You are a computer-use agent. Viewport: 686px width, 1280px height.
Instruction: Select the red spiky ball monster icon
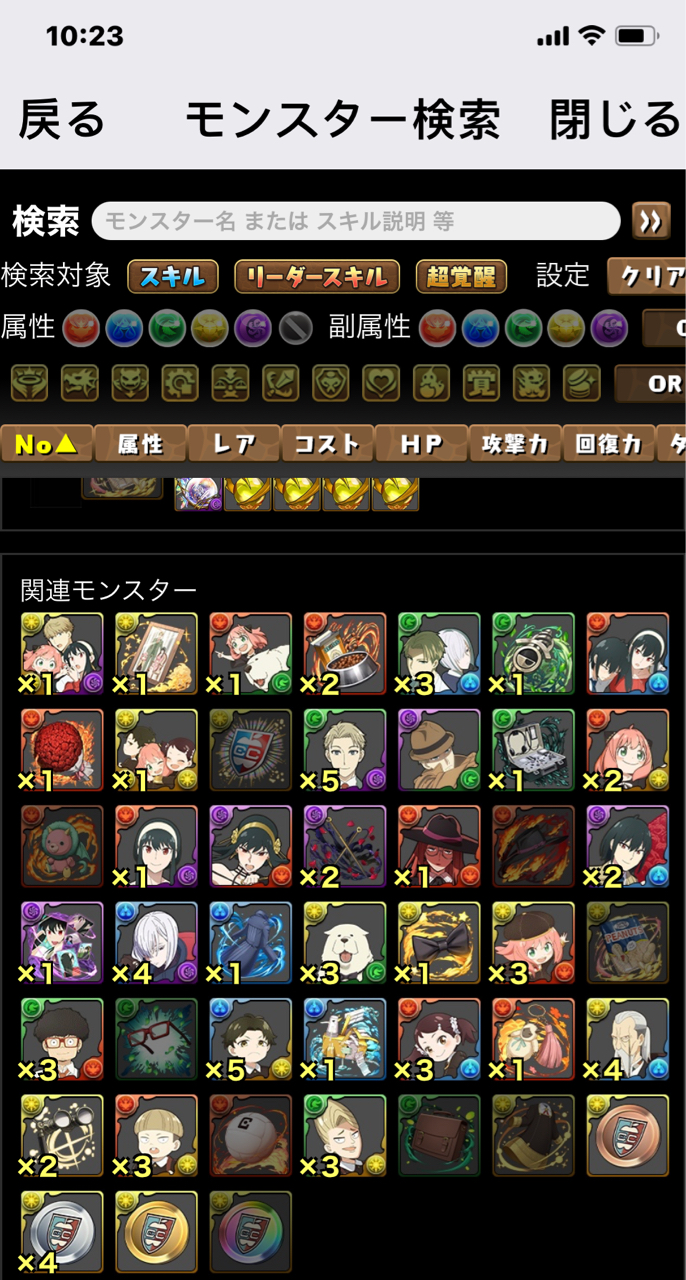point(62,751)
